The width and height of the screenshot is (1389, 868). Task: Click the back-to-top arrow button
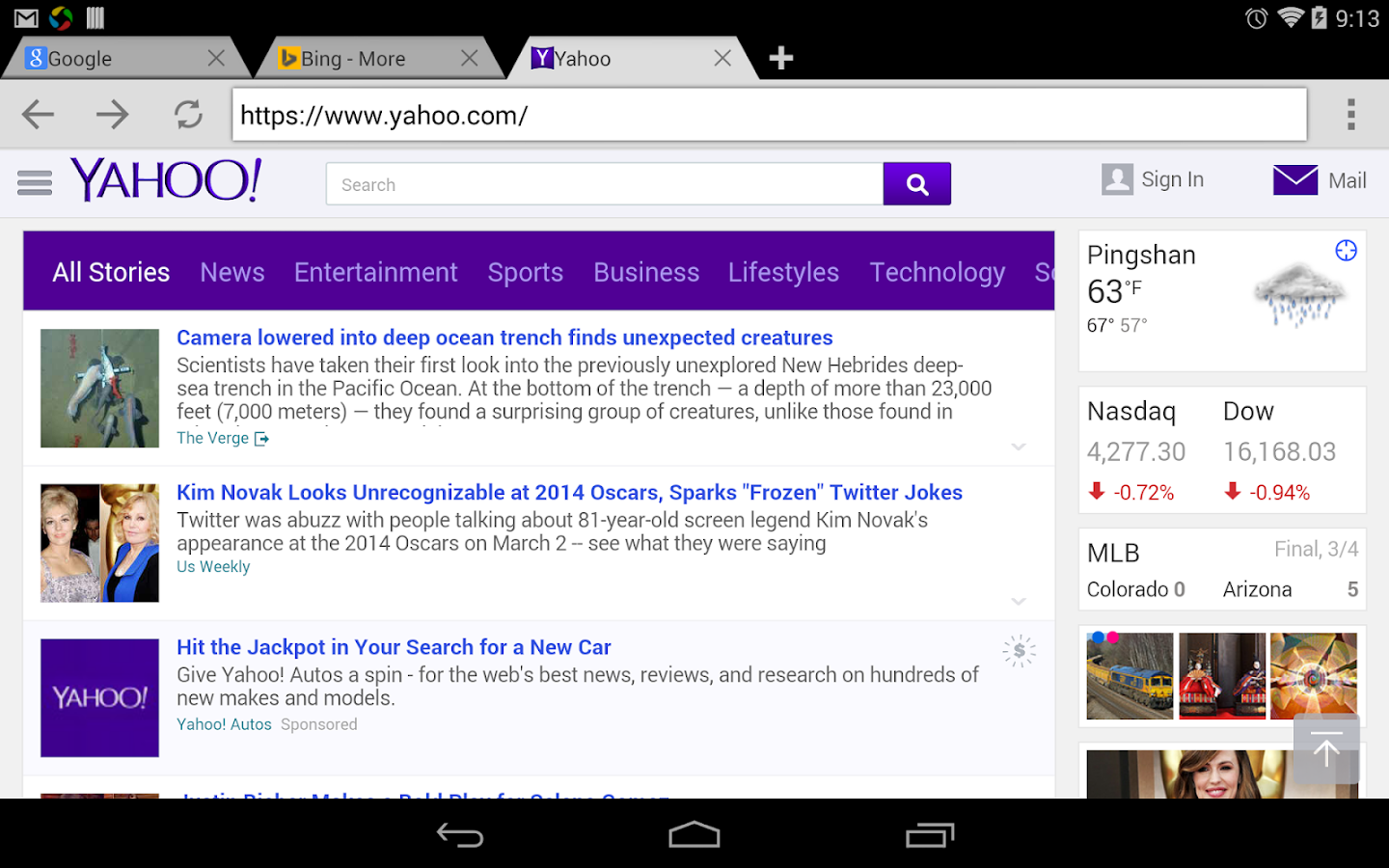point(1326,749)
